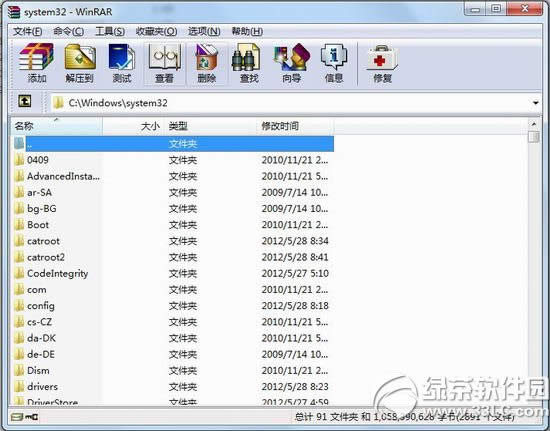The height and width of the screenshot is (431, 550).
Task: Expand the address path dropdown arrow
Action: pos(535,103)
